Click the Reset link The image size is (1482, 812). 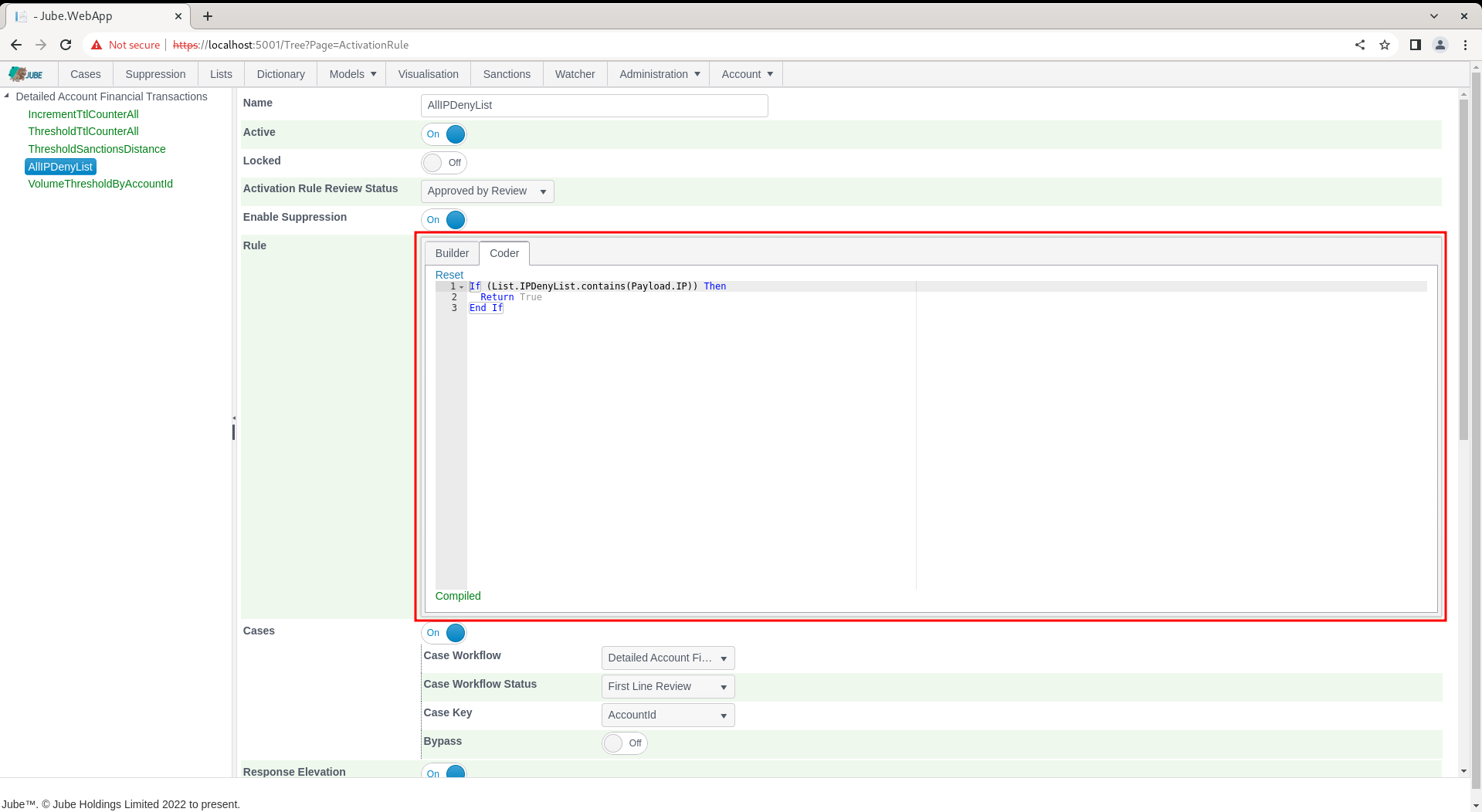[x=449, y=275]
